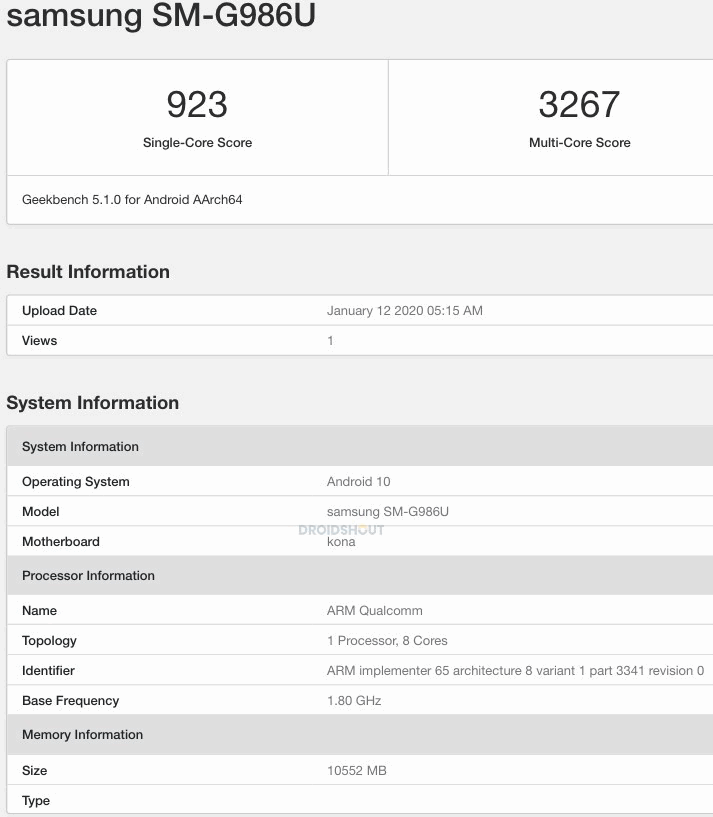Select the 1.80 GHz value
The image size is (713, 817).
pyautogui.click(x=354, y=701)
